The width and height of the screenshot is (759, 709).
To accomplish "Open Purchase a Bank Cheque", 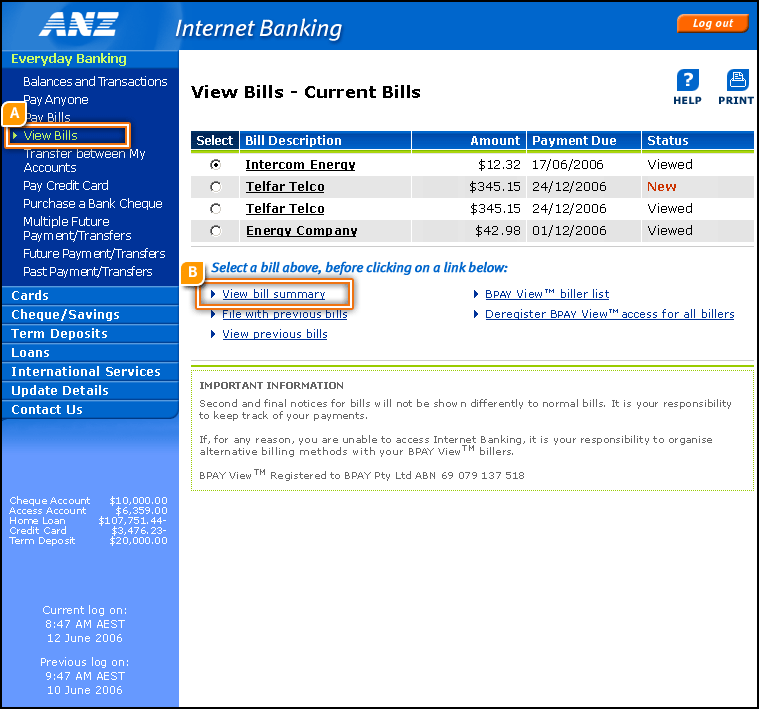I will (92, 204).
